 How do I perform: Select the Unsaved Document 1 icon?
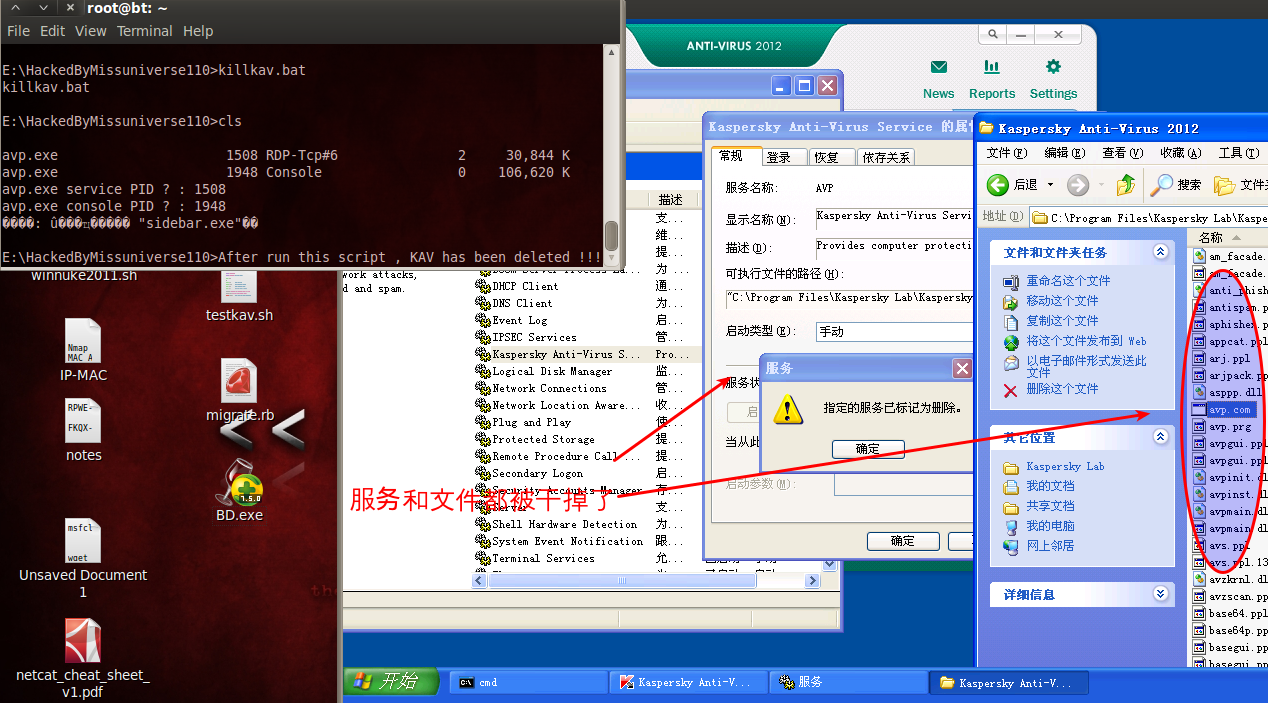[83, 557]
